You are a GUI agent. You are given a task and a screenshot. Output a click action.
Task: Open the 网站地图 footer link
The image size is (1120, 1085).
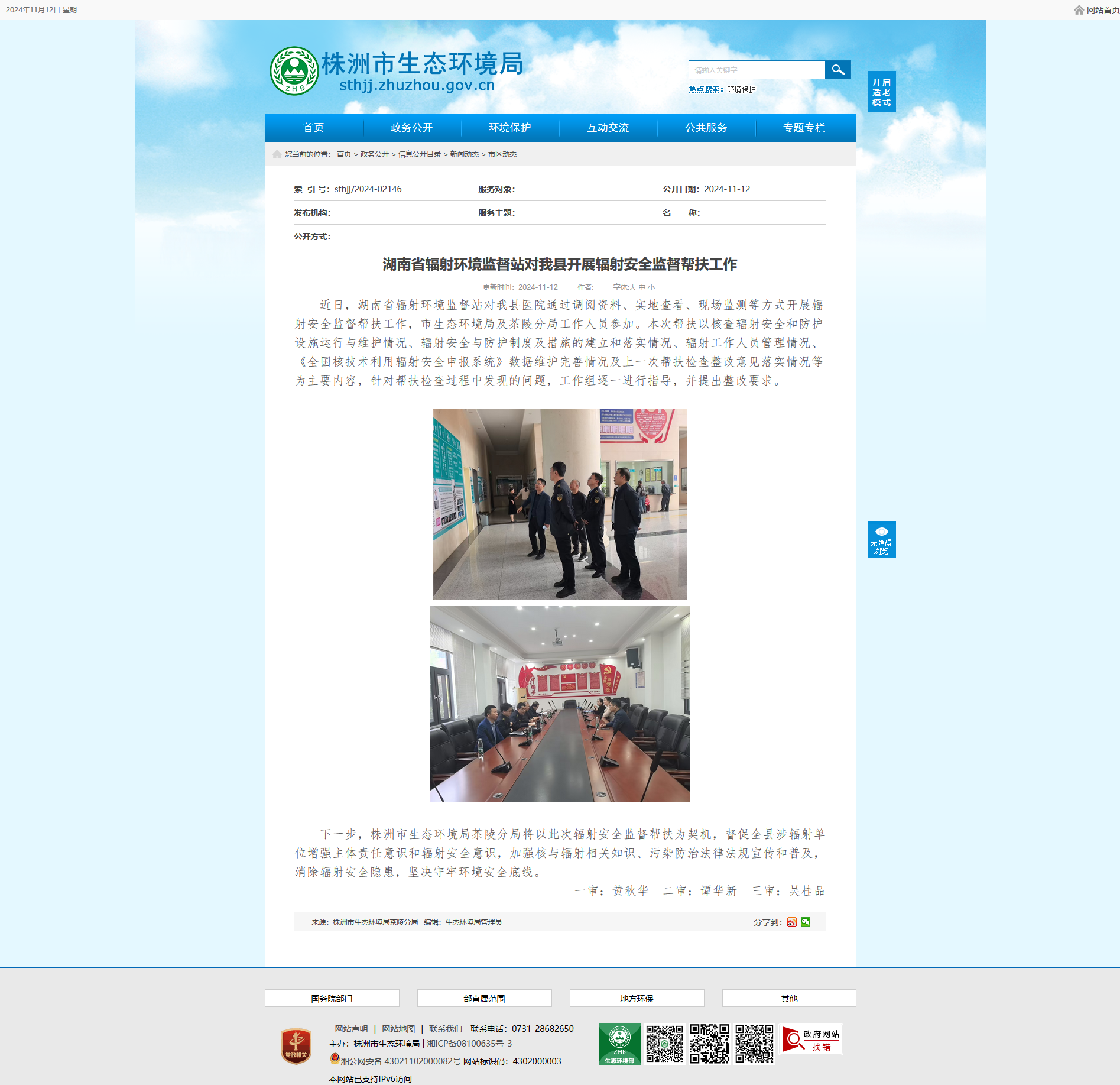(398, 1029)
